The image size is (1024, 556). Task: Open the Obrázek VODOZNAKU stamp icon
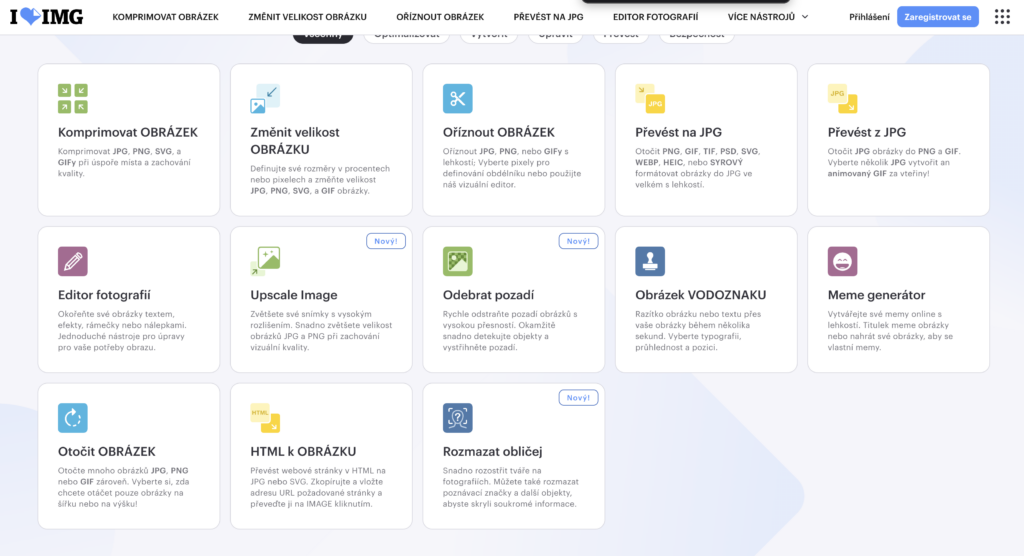[650, 261]
